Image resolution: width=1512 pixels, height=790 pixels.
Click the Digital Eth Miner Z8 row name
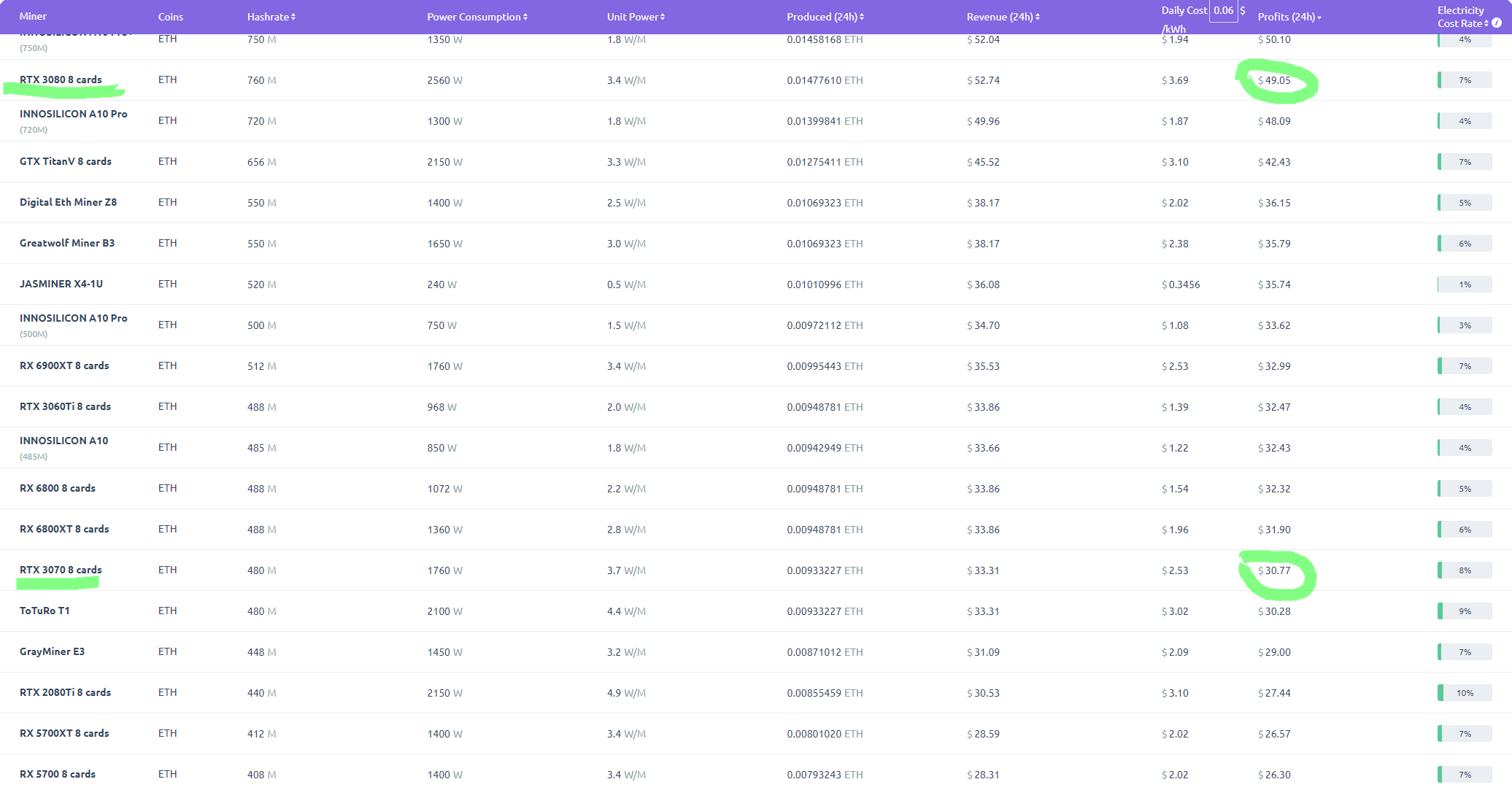[x=68, y=202]
